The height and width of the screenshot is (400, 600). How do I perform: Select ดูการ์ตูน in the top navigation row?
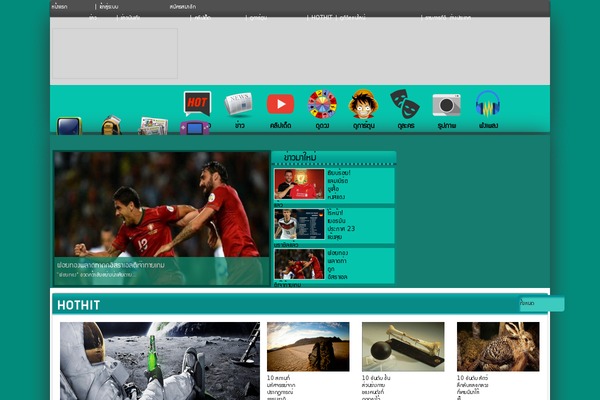tap(258, 17)
